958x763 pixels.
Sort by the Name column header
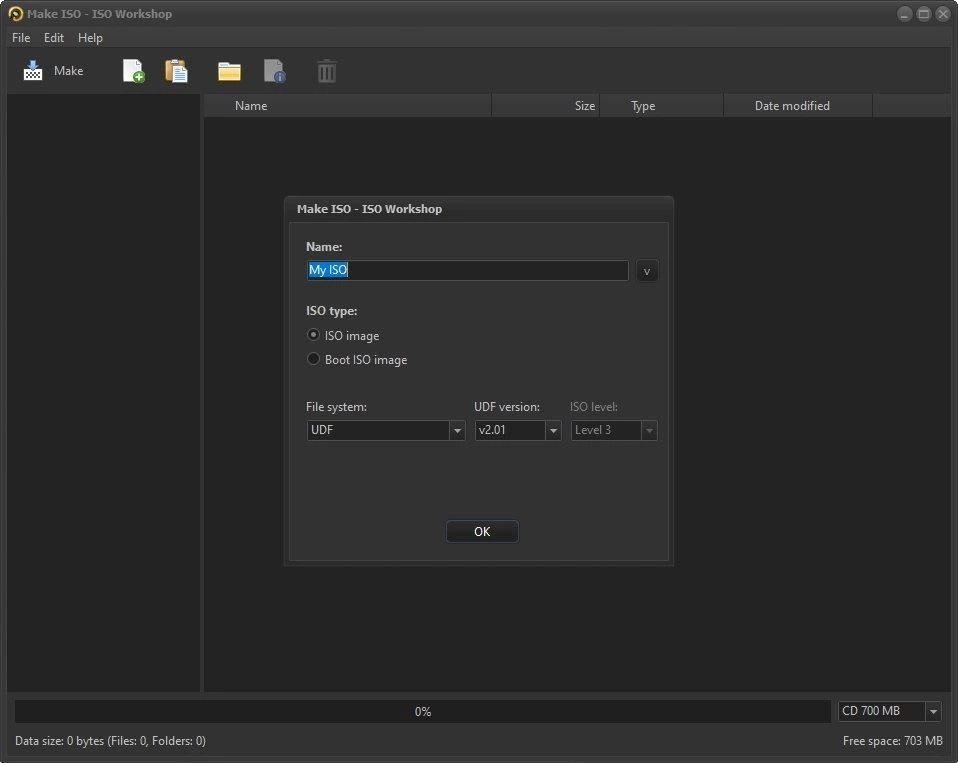347,106
